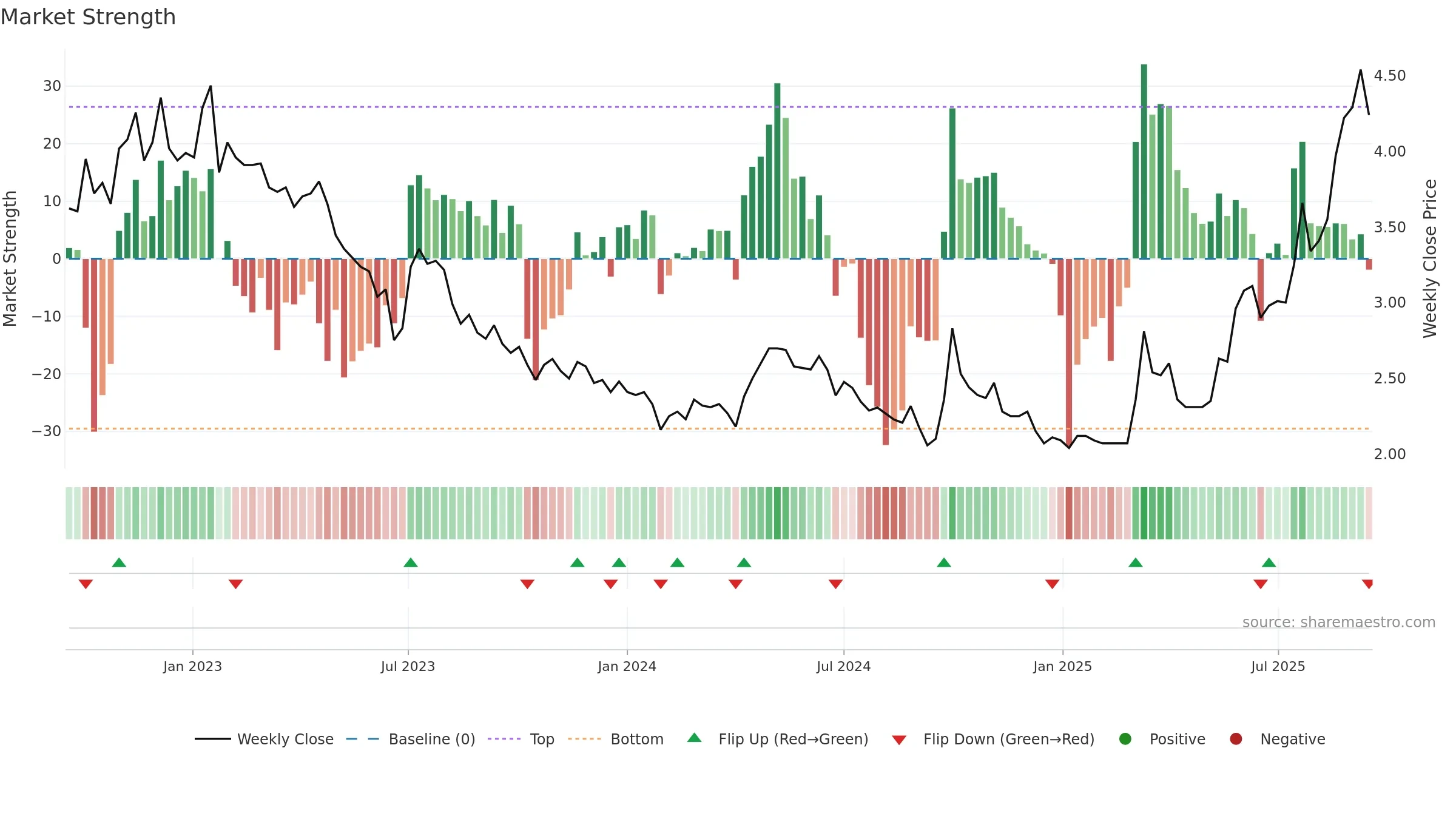This screenshot has height=819, width=1456.
Task: Click the blue dashed Baseline sample in legend
Action: click(363, 739)
